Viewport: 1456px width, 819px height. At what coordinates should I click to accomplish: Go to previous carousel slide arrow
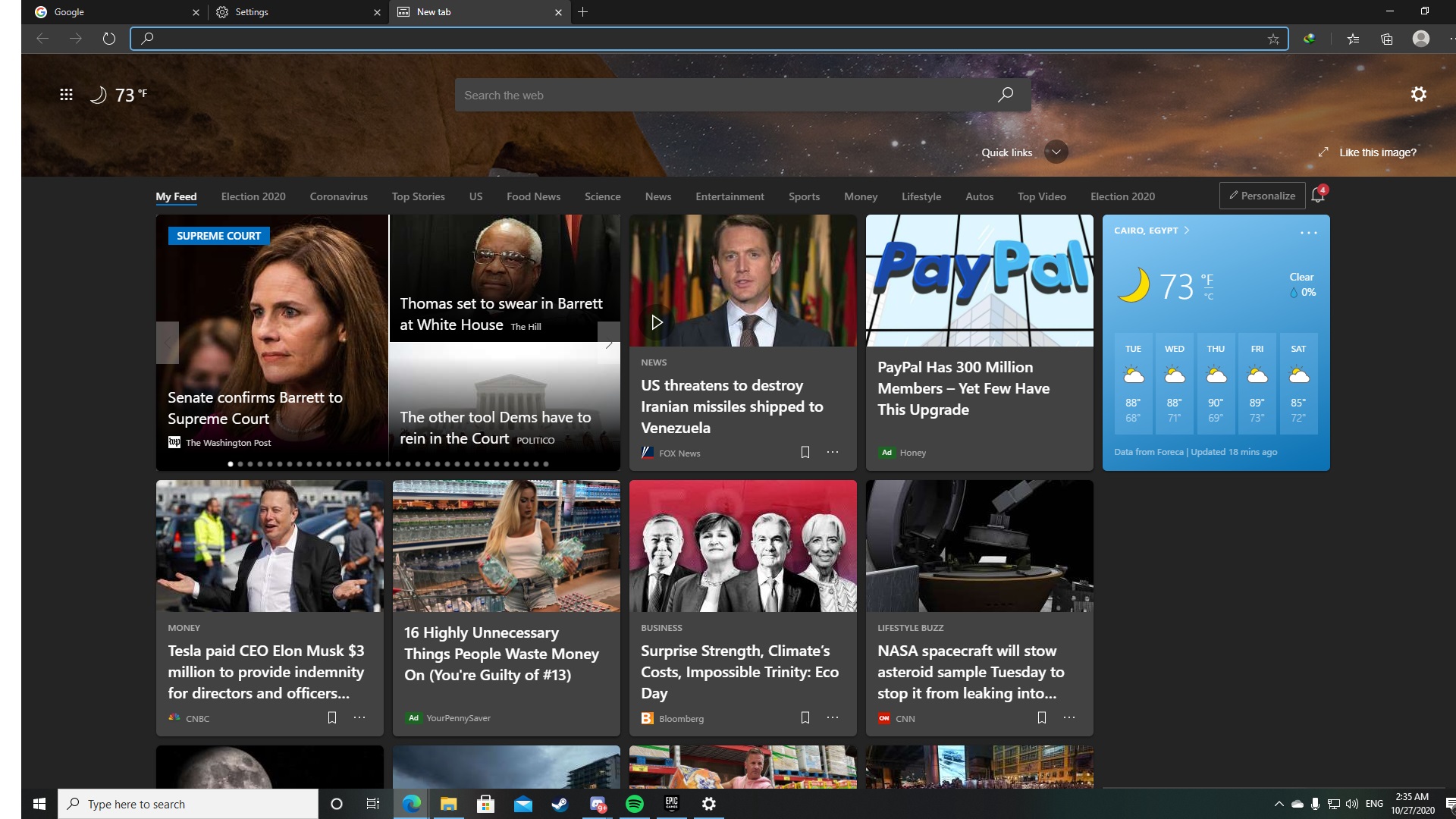coord(168,343)
